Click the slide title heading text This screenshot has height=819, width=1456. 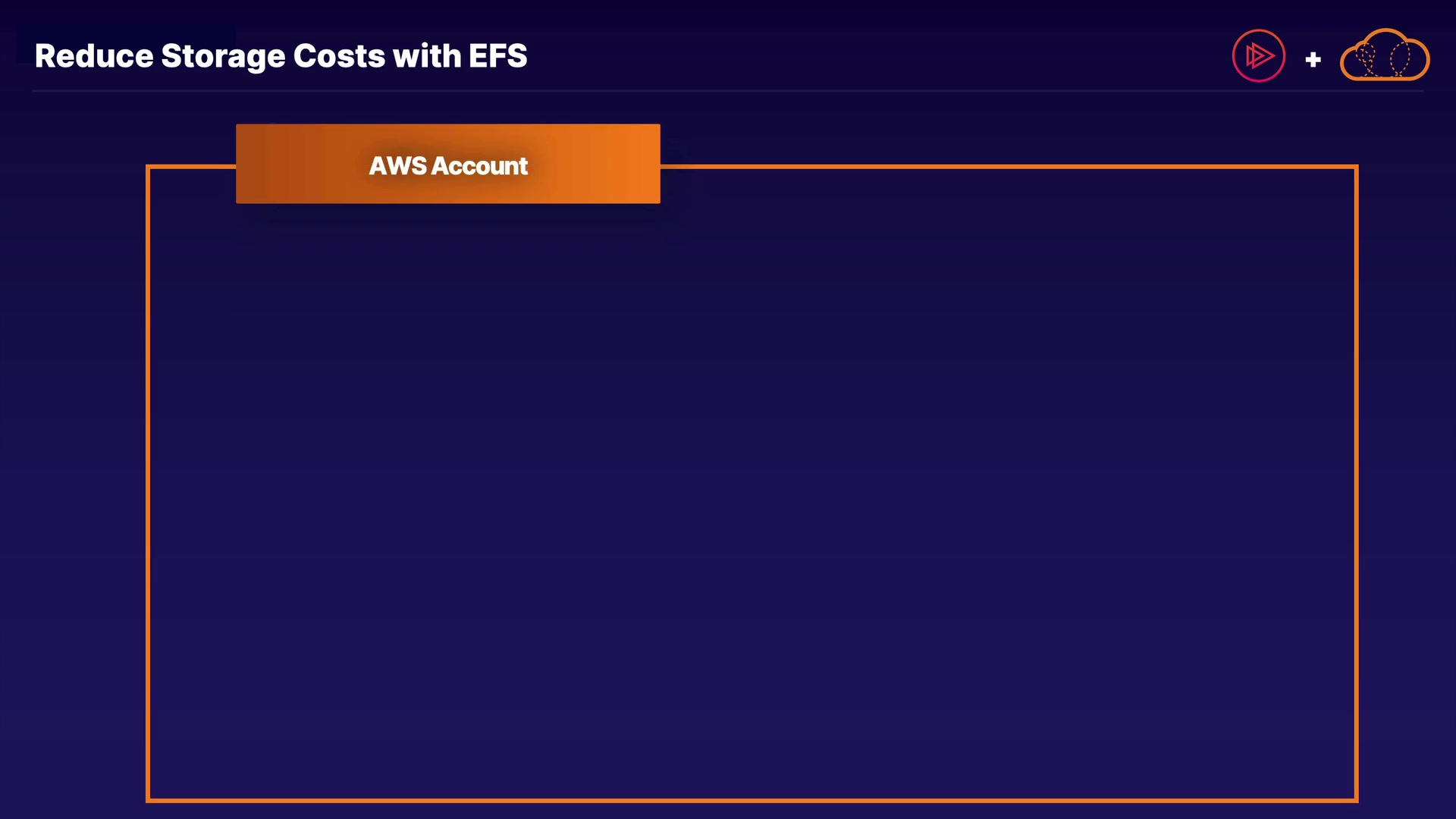coord(281,56)
